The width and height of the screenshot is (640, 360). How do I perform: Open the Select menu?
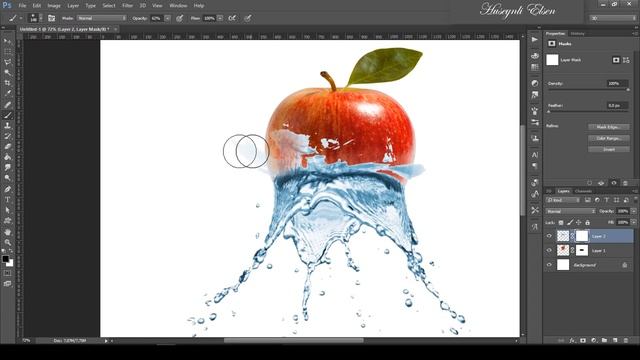point(109,6)
